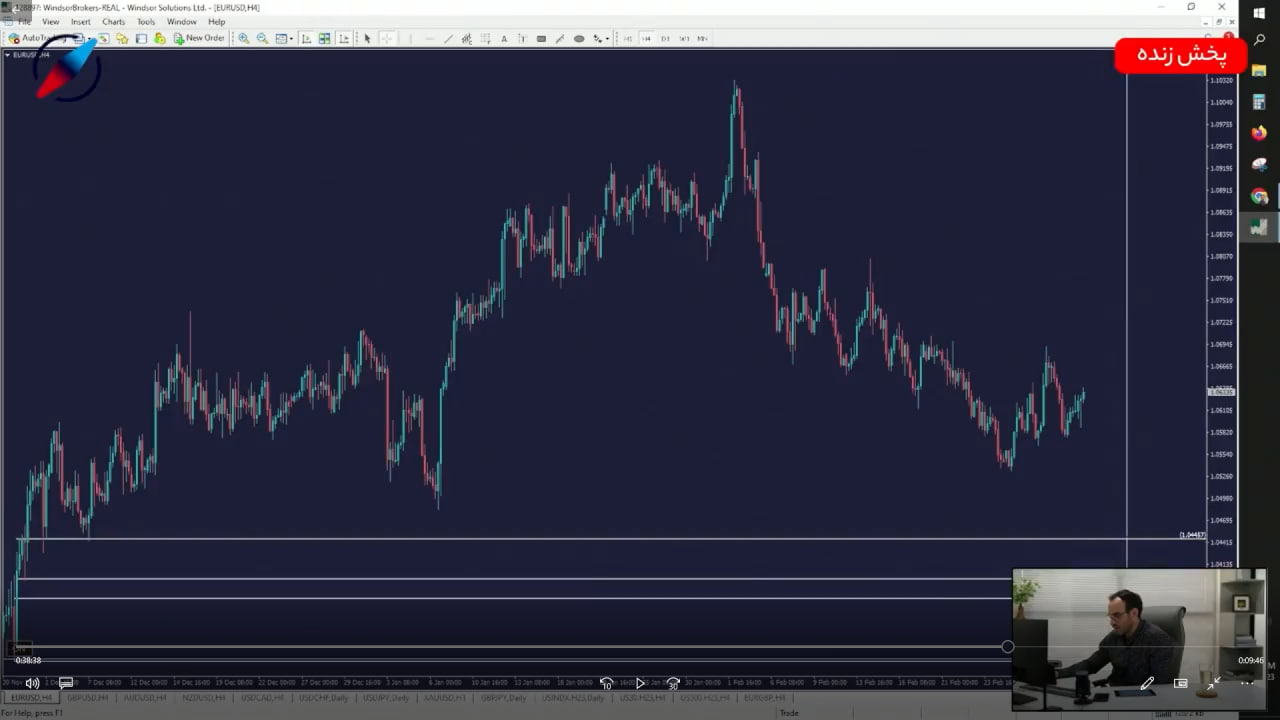The height and width of the screenshot is (720, 1280).
Task: Switch to the H4 timeframe
Action: click(646, 38)
